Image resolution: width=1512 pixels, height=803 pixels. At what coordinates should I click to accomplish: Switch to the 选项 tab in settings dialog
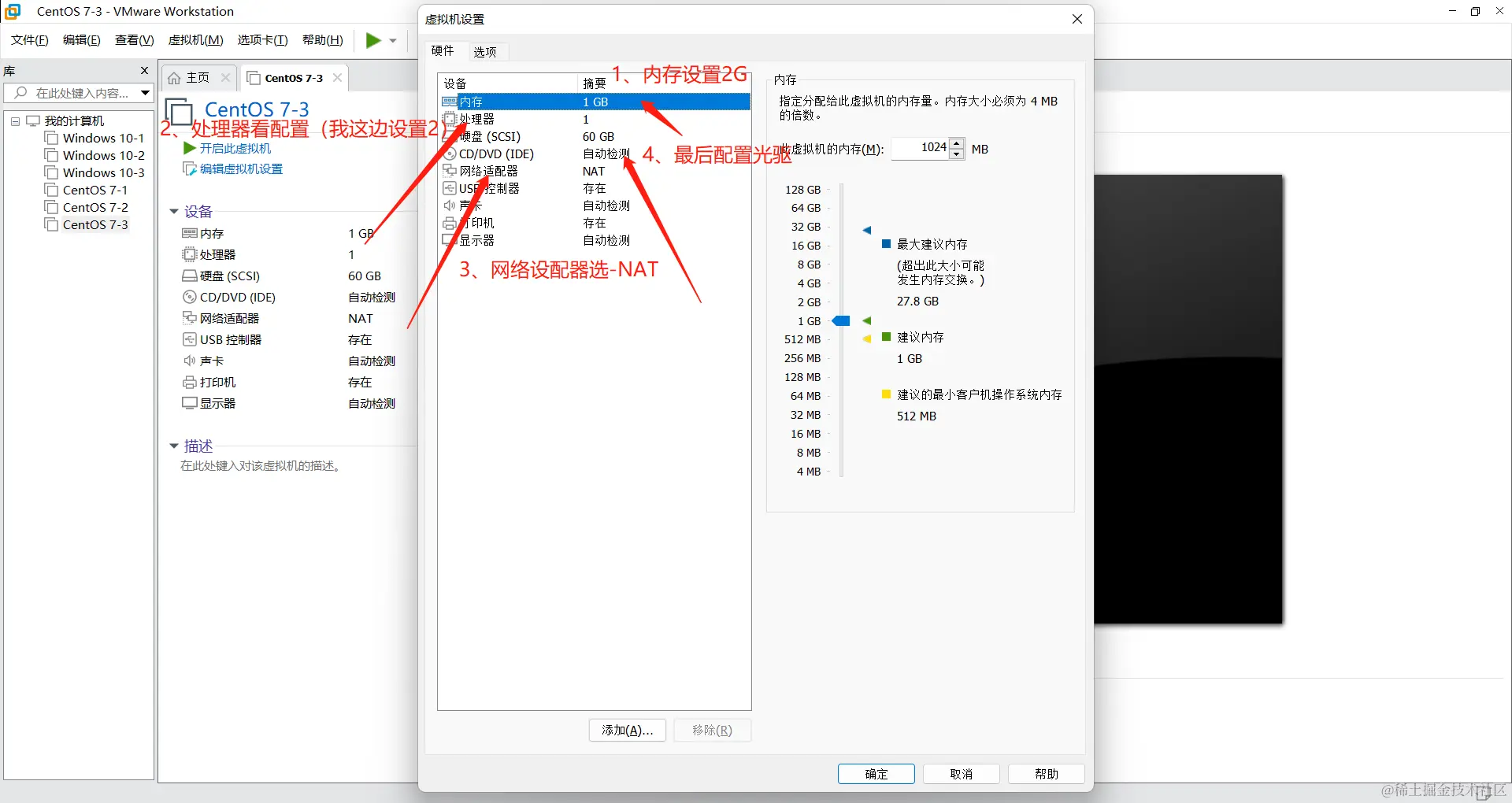(485, 52)
